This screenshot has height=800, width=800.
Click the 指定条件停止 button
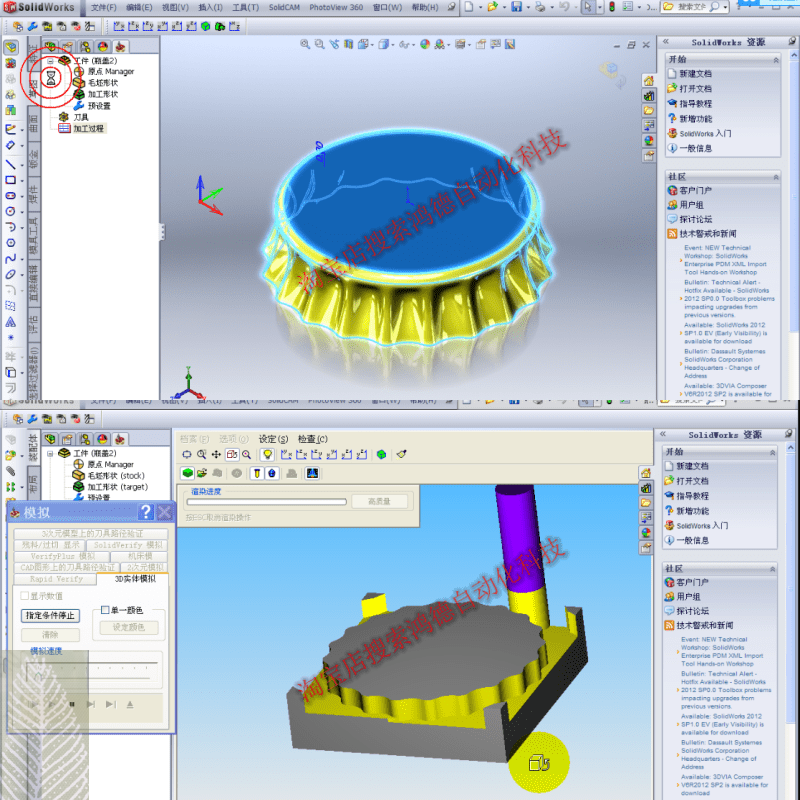coord(50,616)
